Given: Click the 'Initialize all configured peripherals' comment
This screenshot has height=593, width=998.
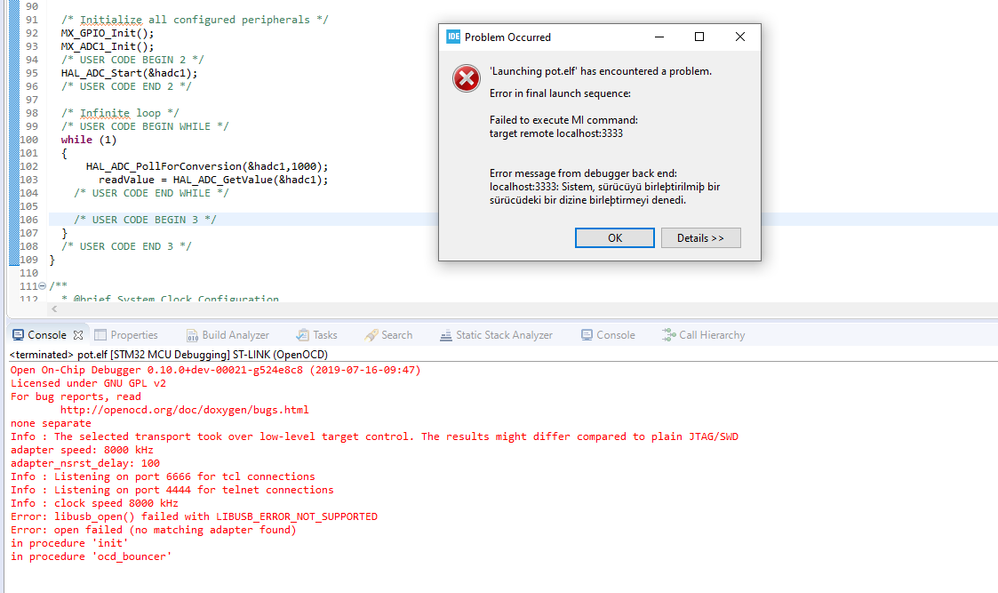Looking at the screenshot, I should (x=195, y=20).
